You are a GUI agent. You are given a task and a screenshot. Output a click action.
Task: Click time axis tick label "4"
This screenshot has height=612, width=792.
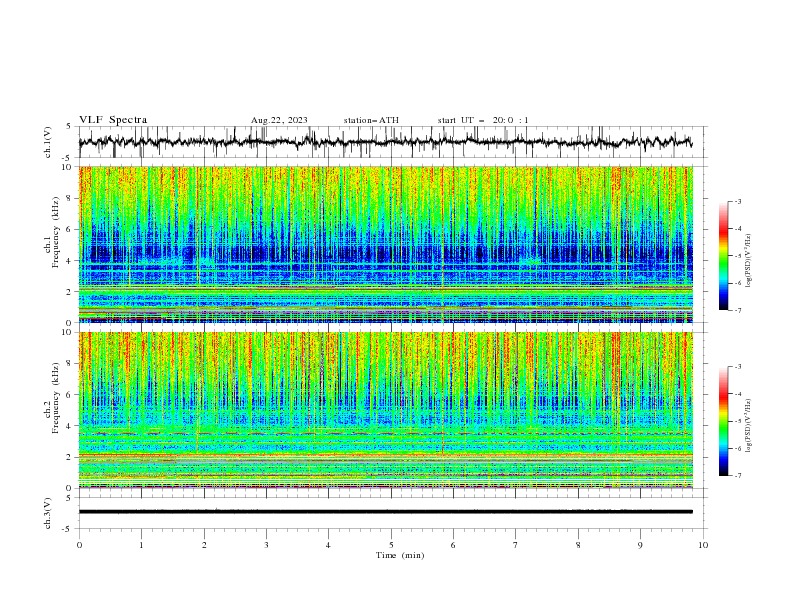click(329, 545)
